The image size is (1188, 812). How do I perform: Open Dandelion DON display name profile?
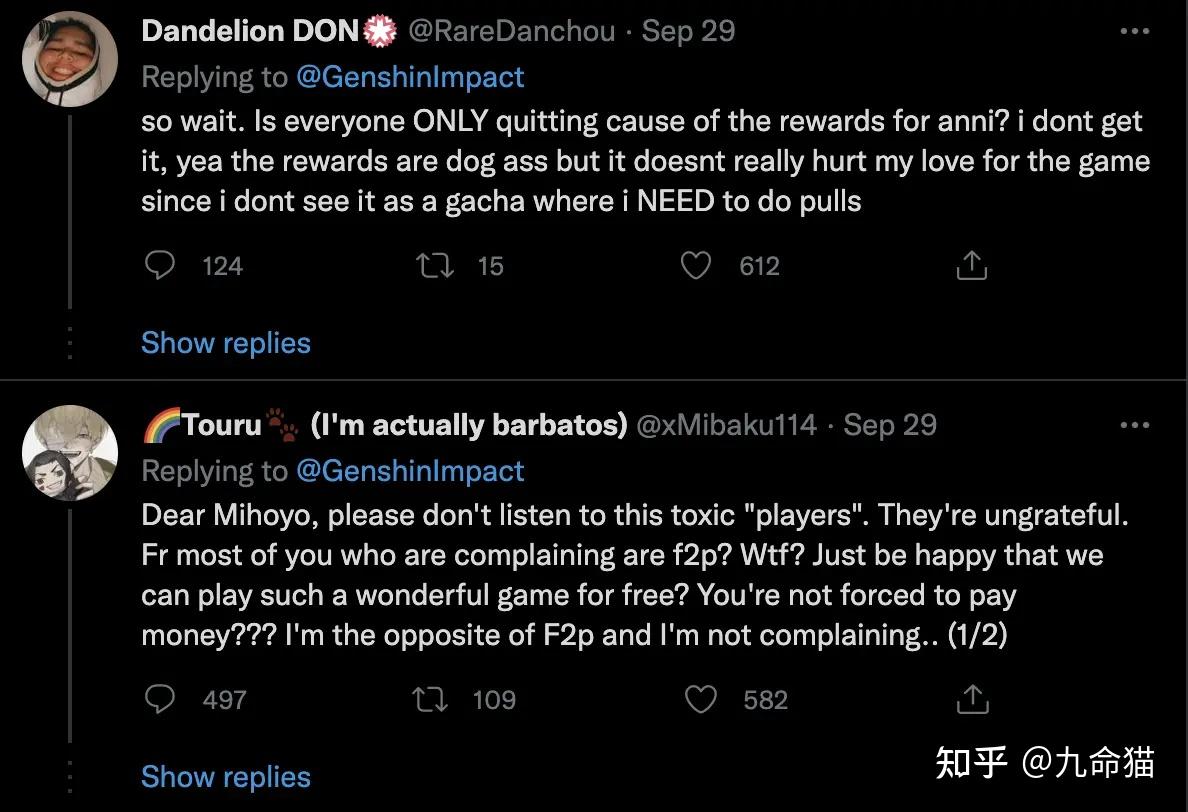click(x=250, y=31)
